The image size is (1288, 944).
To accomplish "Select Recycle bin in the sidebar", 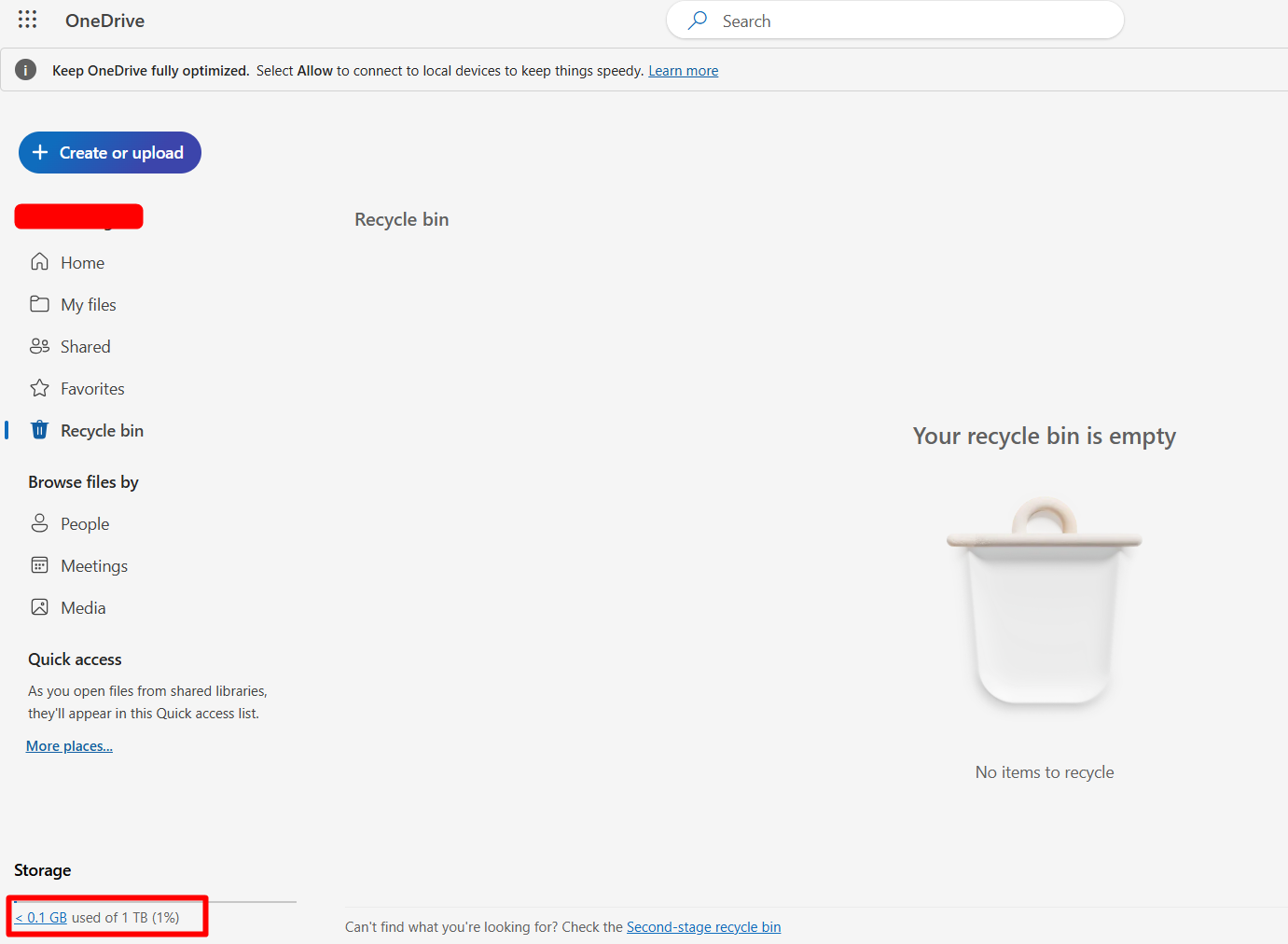I will pos(102,431).
